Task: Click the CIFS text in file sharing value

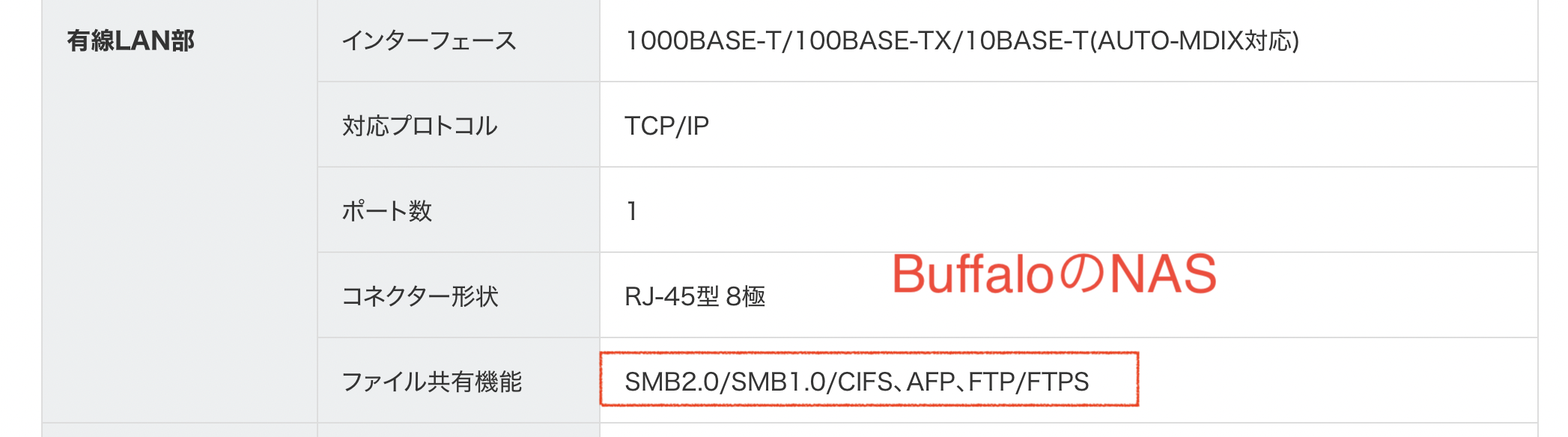Action: click(865, 382)
